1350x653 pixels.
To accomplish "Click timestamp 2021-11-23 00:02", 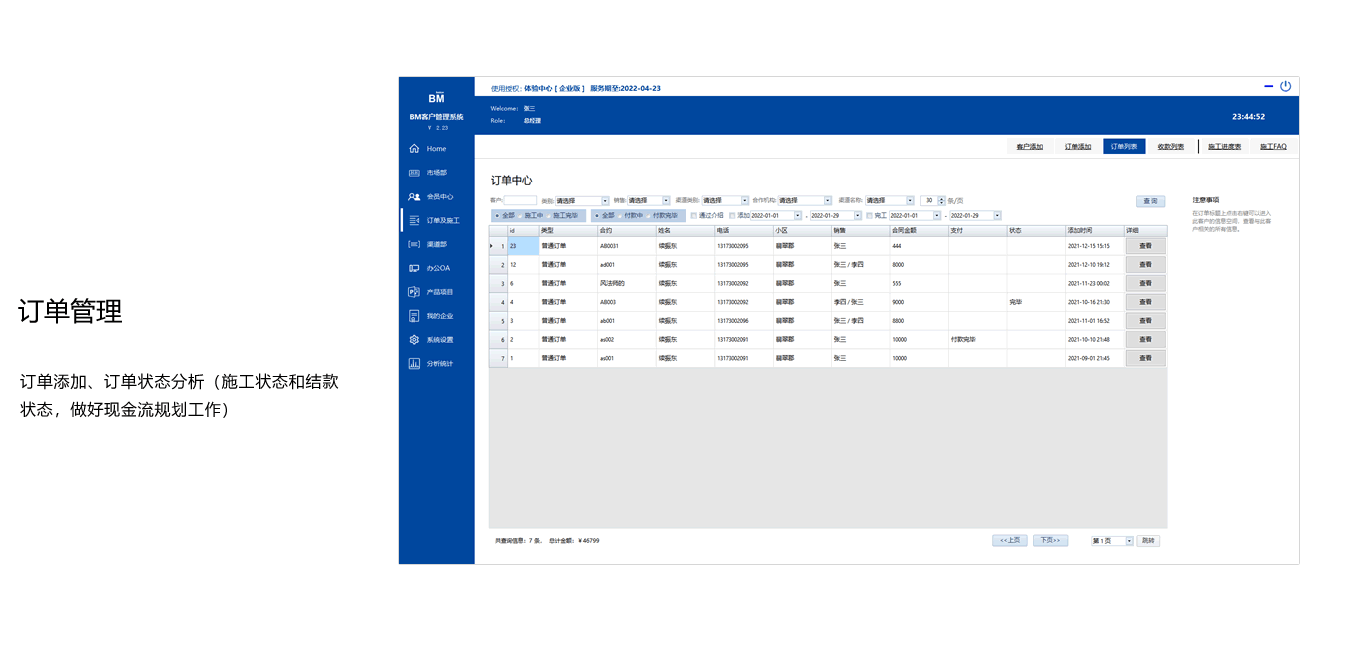I will tap(1095, 283).
